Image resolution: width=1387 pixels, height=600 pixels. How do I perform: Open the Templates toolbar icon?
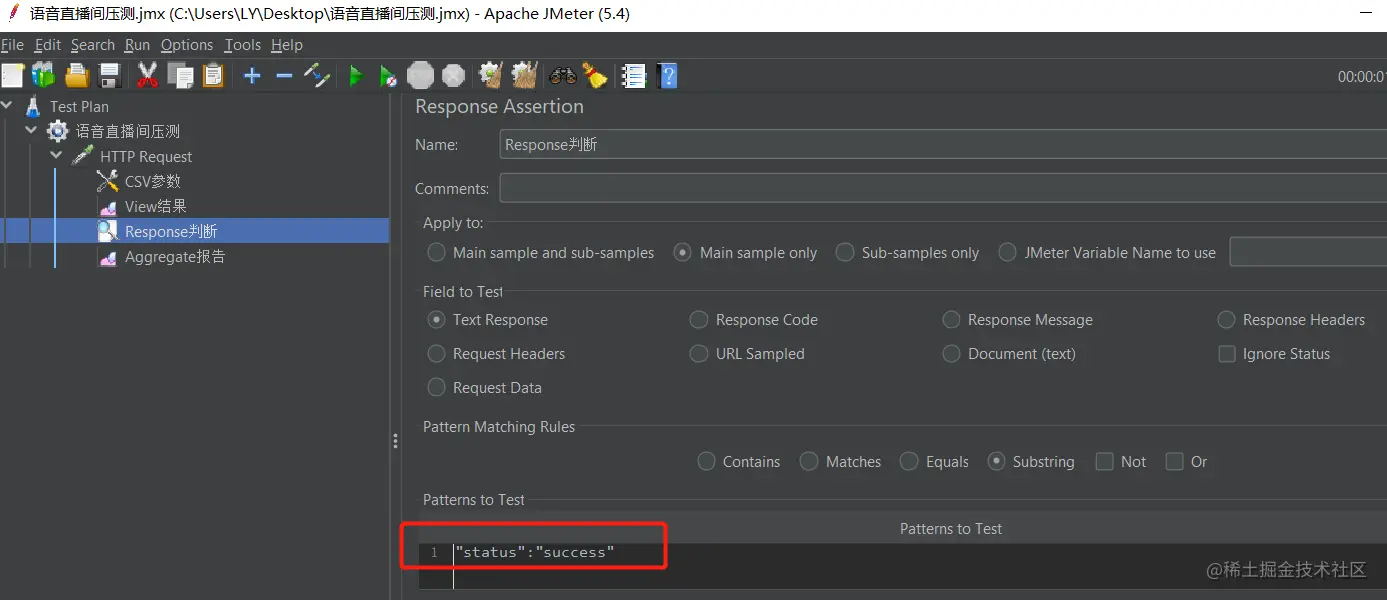(x=44, y=75)
